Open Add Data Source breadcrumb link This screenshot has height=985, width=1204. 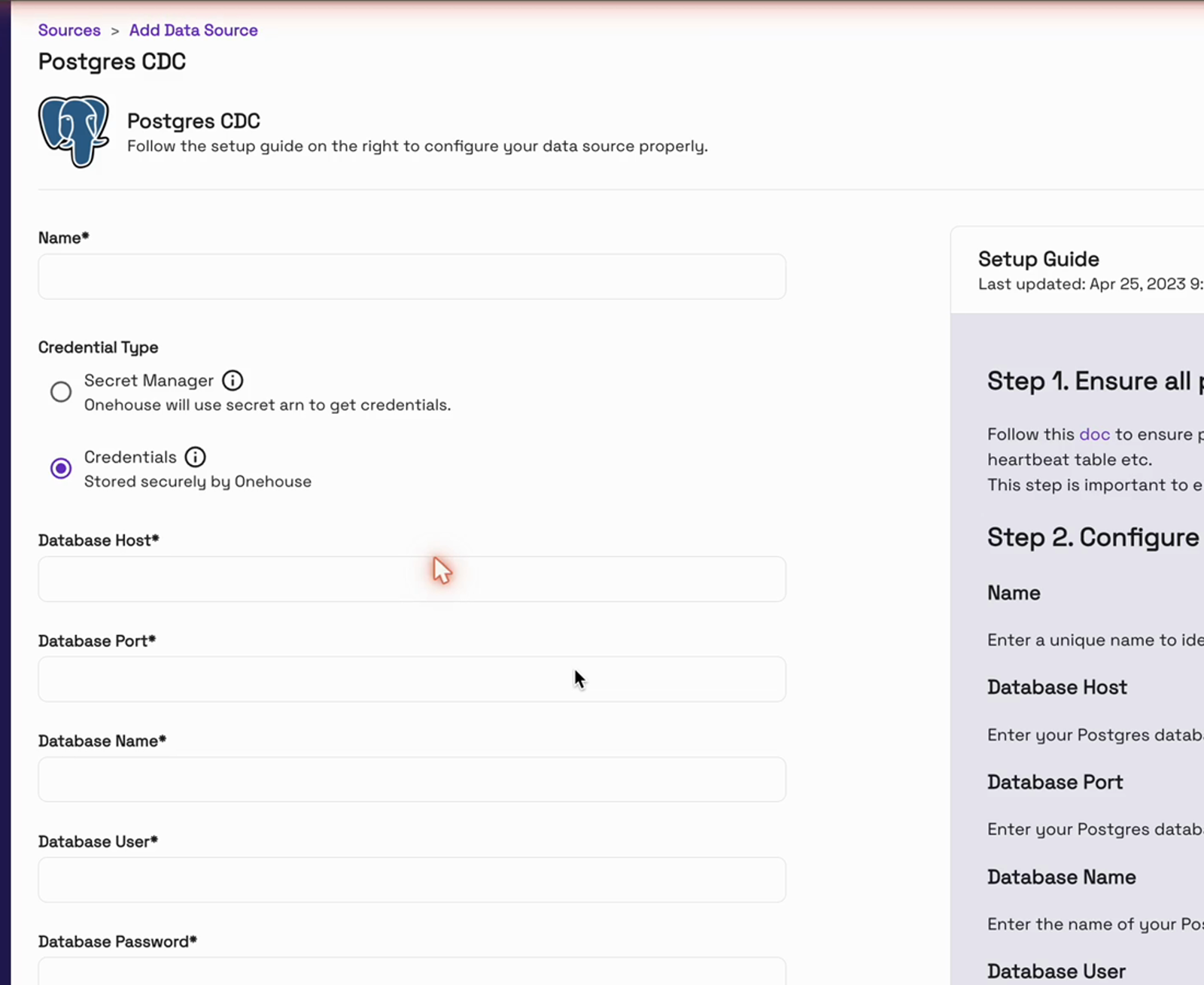point(193,30)
